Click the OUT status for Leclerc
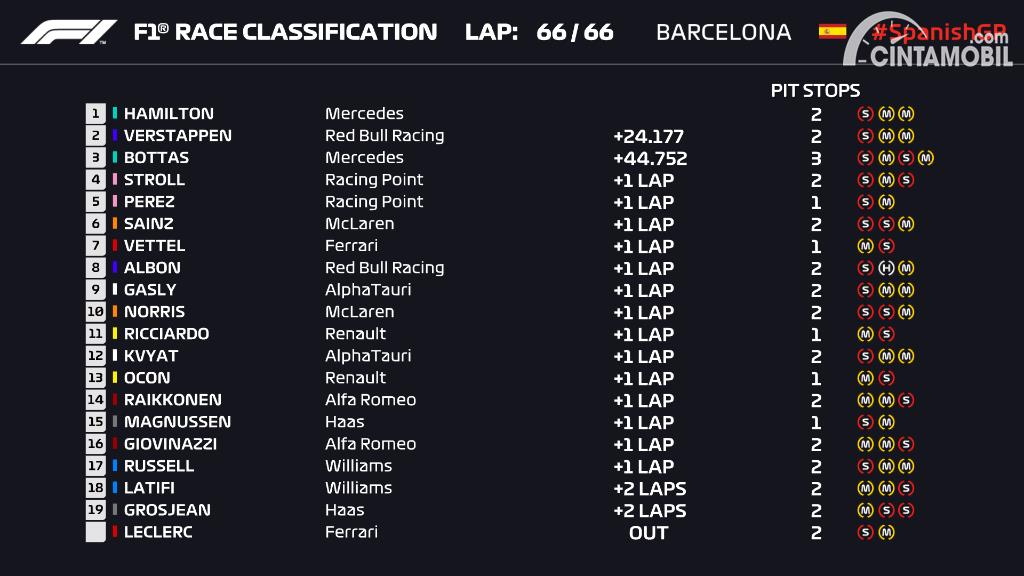The image size is (1024, 576). point(648,533)
